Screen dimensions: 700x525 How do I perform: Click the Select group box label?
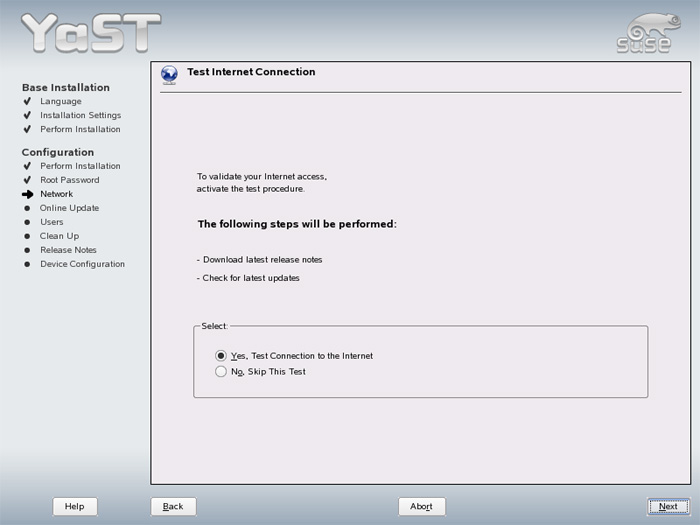point(214,326)
